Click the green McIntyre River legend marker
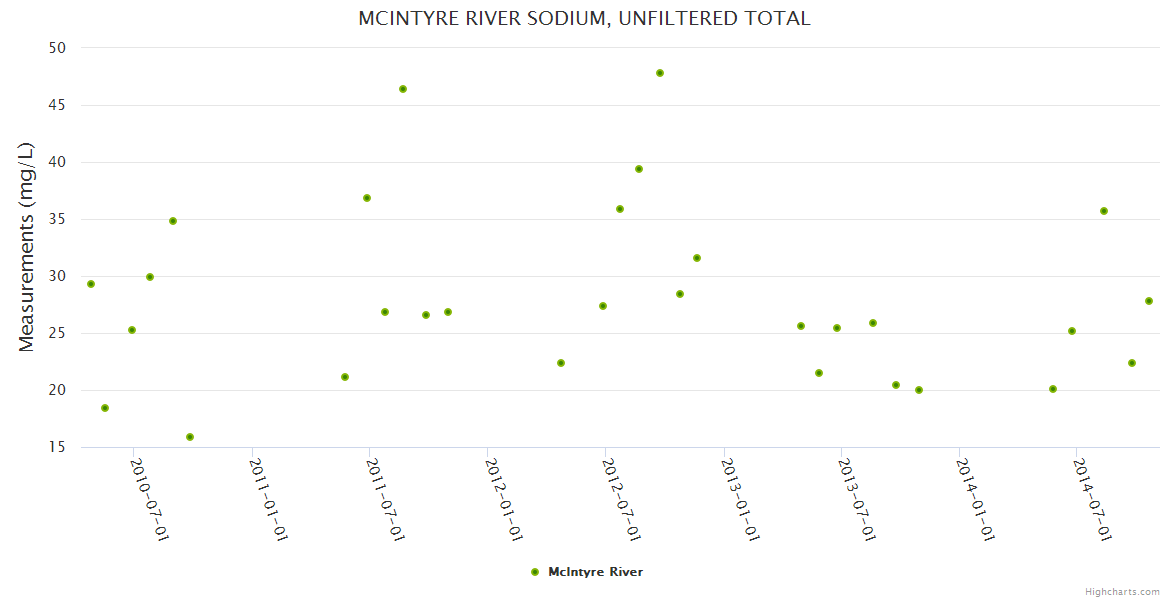1170x600 pixels. pos(535,572)
